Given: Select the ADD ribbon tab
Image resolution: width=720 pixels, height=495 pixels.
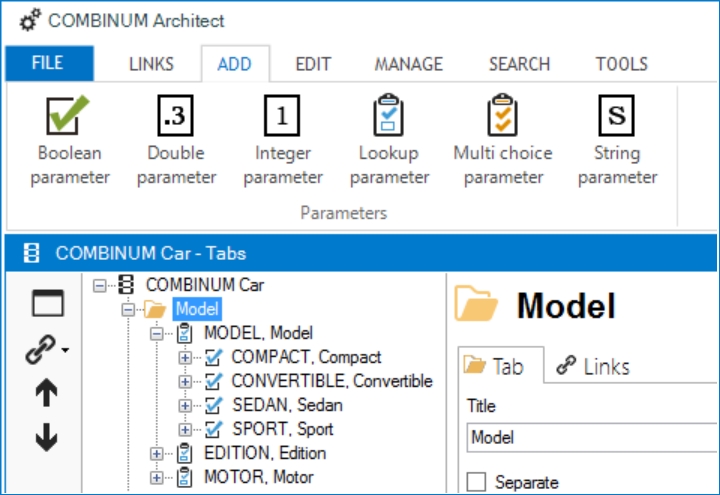Looking at the screenshot, I should (x=235, y=64).
